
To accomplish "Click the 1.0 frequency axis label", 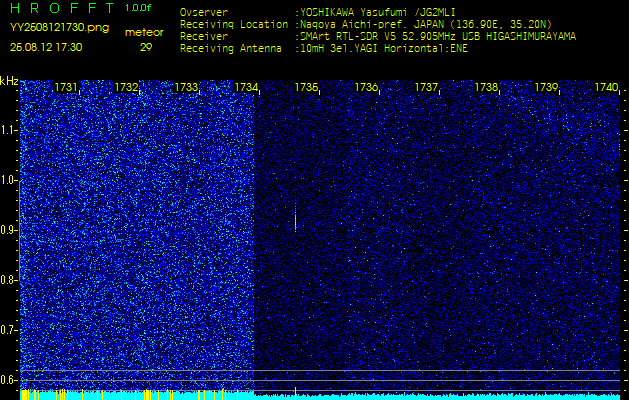I will pos(8,180).
